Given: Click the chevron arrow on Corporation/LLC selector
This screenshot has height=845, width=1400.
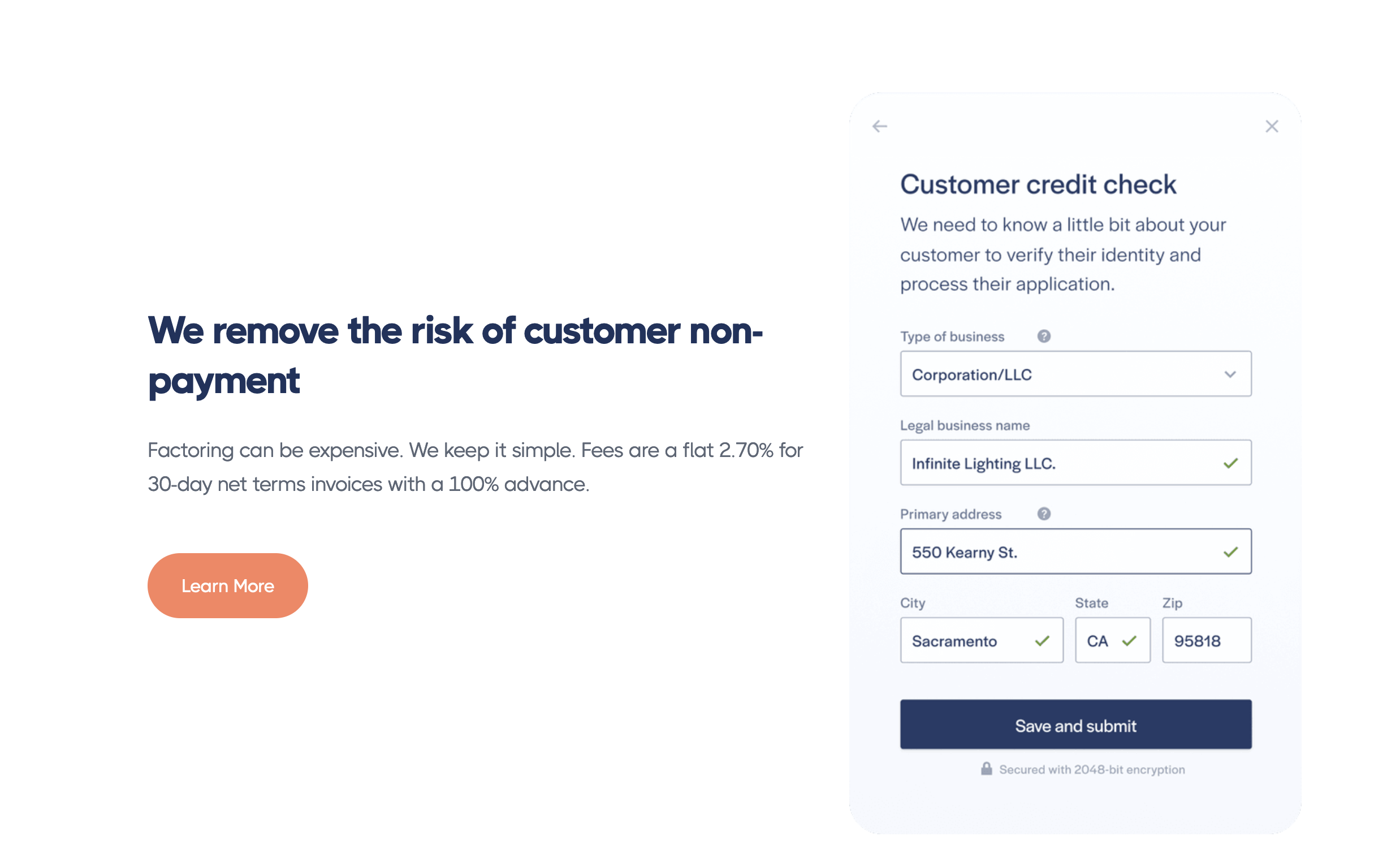Looking at the screenshot, I should (1230, 374).
